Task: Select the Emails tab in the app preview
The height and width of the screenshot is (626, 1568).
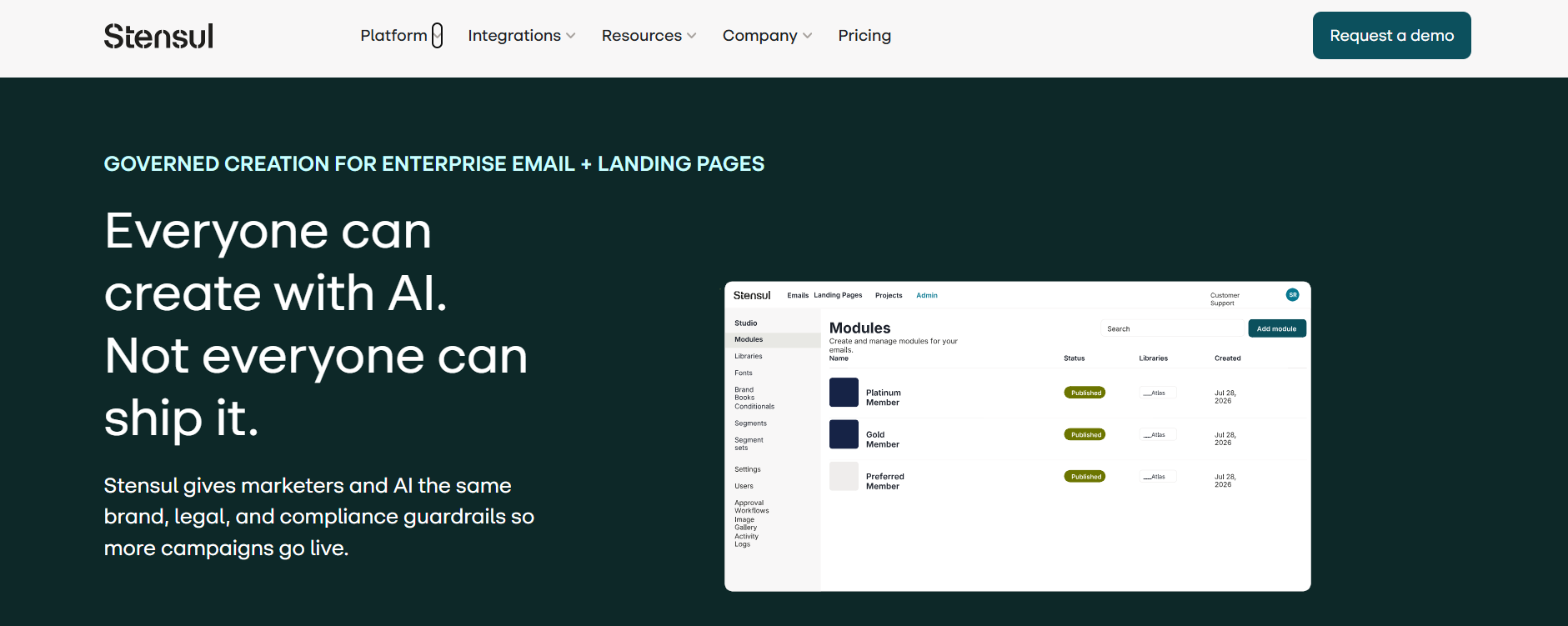Action: (x=798, y=295)
